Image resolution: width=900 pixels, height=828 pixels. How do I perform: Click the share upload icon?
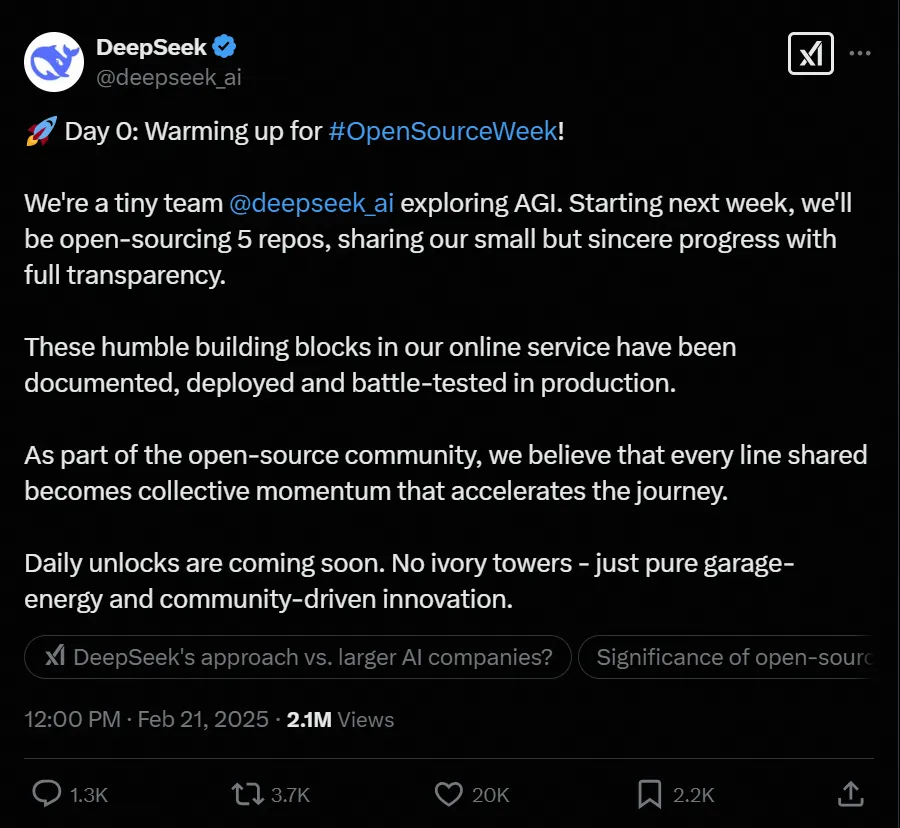click(850, 794)
